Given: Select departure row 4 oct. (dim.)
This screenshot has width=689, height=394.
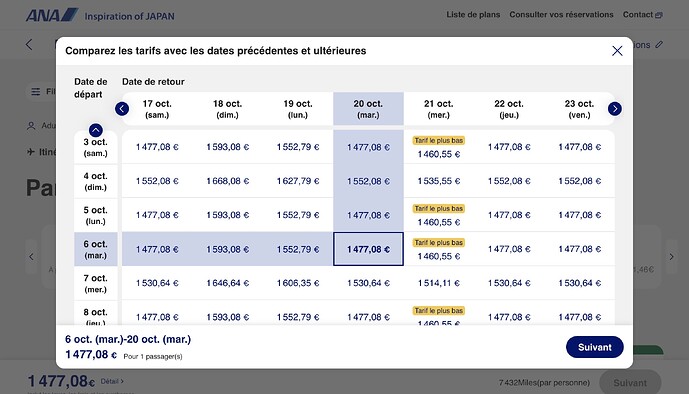Looking at the screenshot, I should (96, 181).
